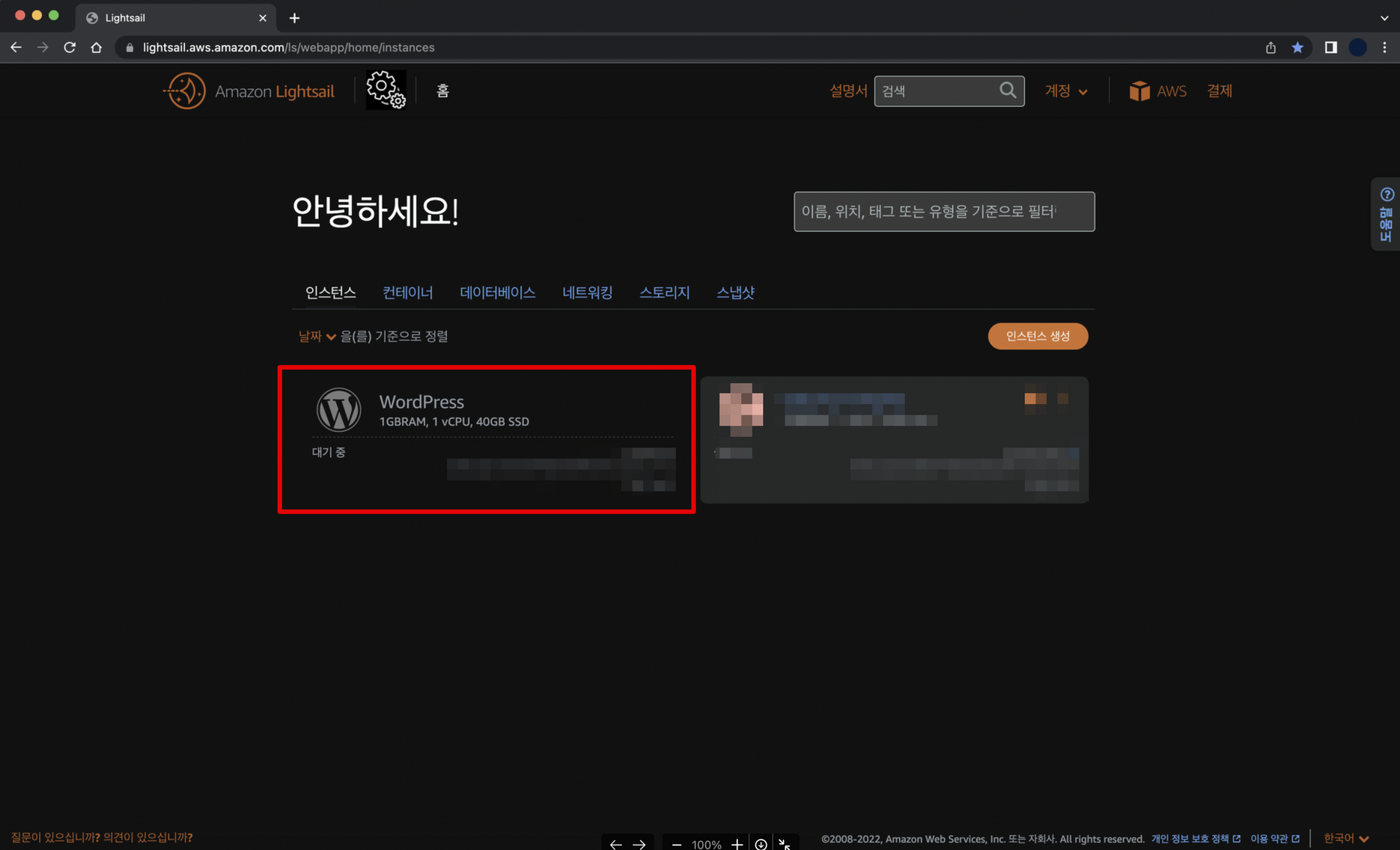Switch to the 컨테이너 tab
The image size is (1400, 850).
click(407, 293)
